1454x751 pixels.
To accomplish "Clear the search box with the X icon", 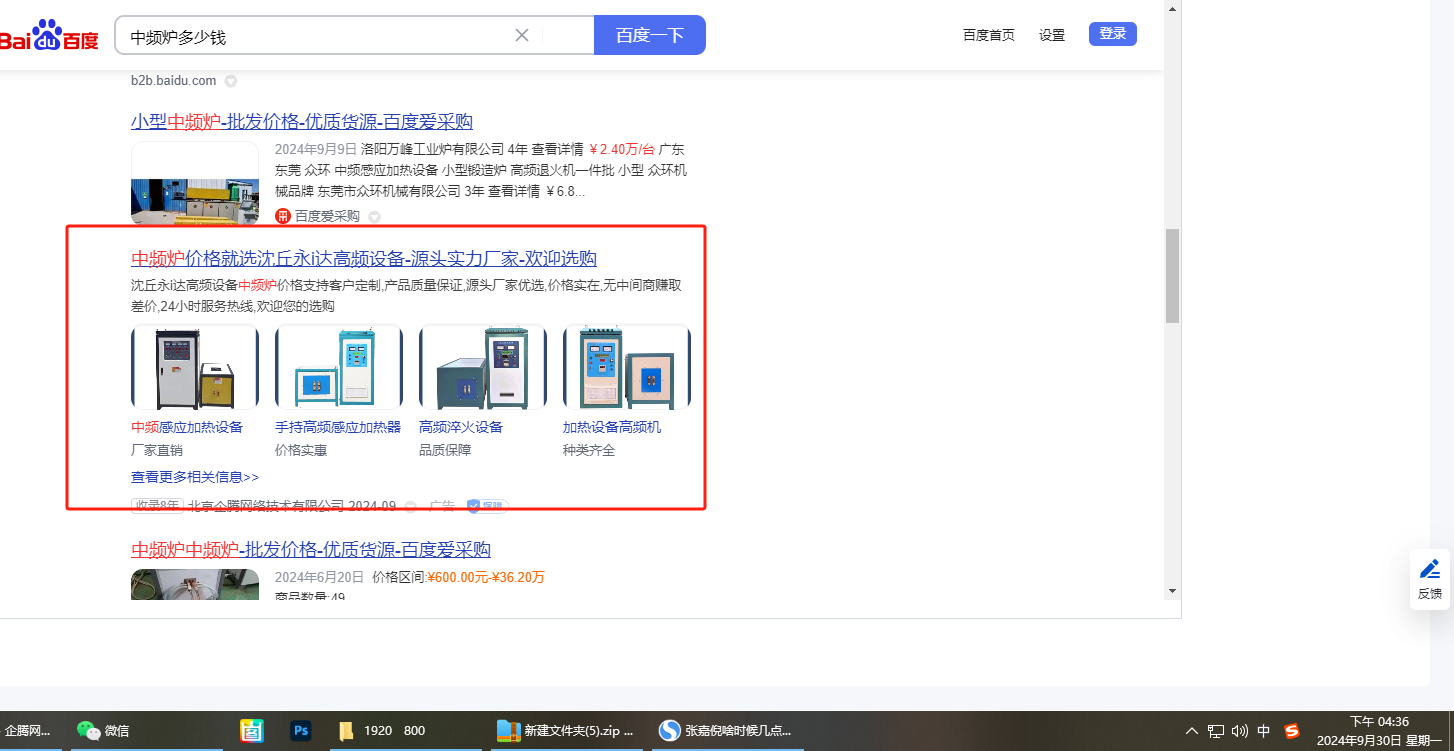I will 522,35.
